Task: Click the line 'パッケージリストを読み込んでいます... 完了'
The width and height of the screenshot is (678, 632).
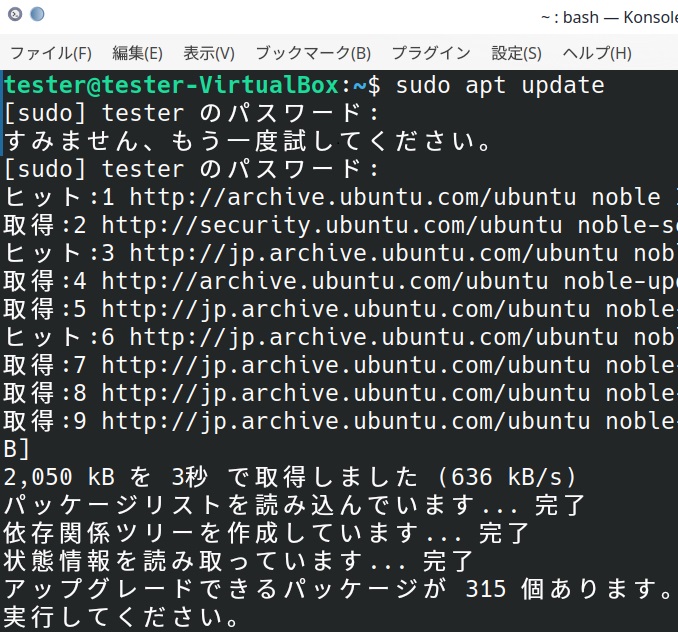Action: [294, 505]
